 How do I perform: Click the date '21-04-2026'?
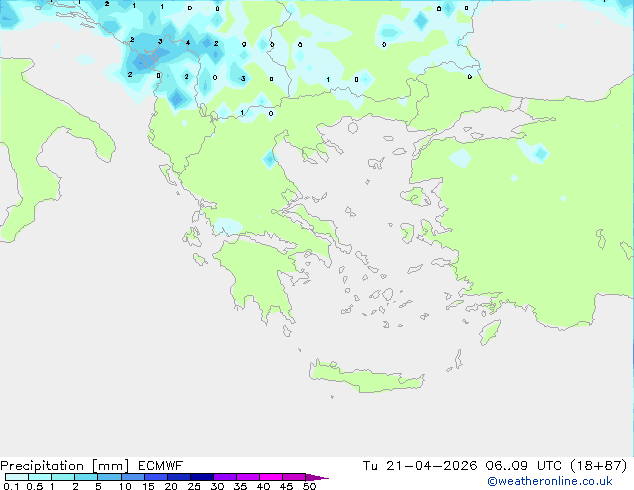[x=431, y=466]
